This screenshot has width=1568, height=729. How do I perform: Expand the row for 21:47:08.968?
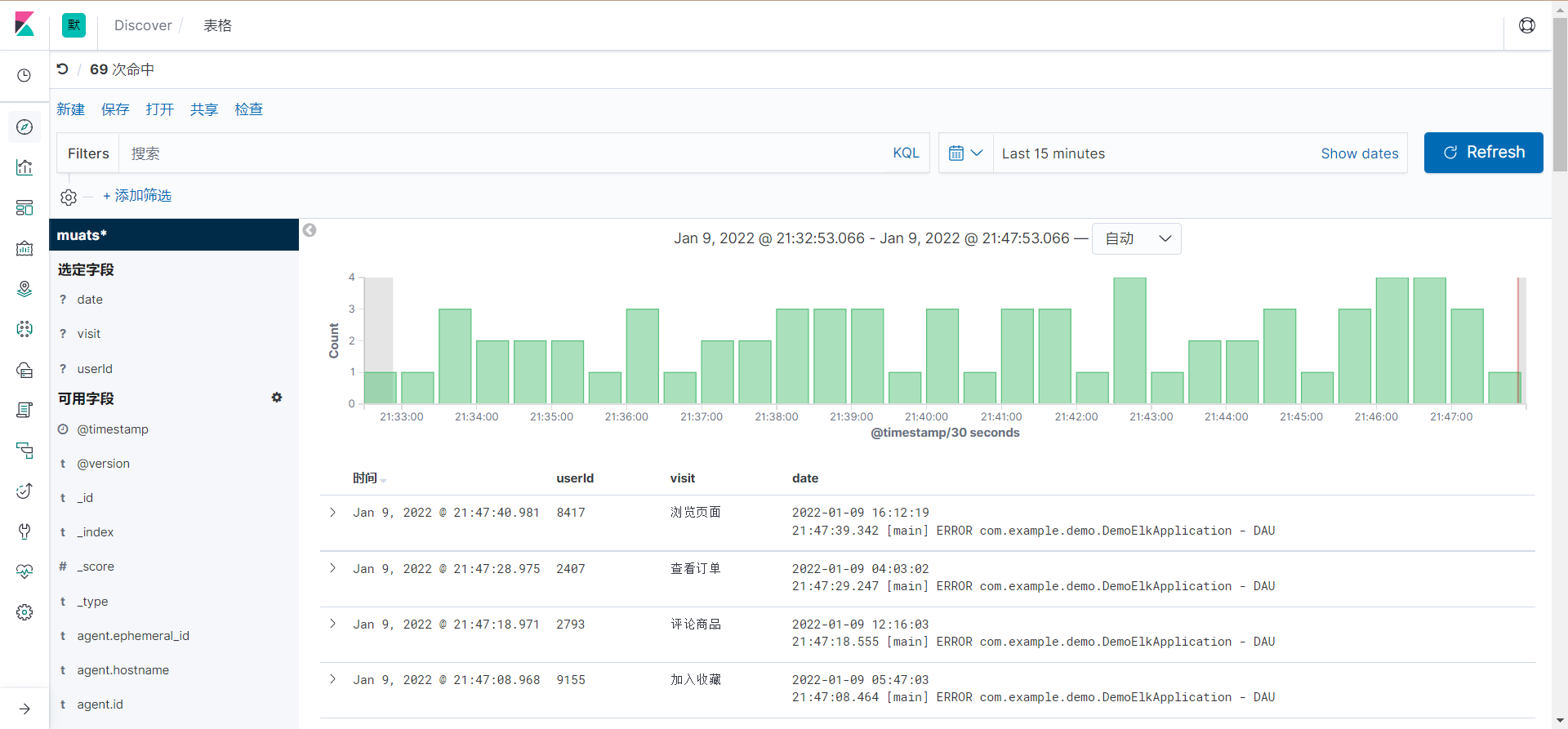(x=332, y=679)
